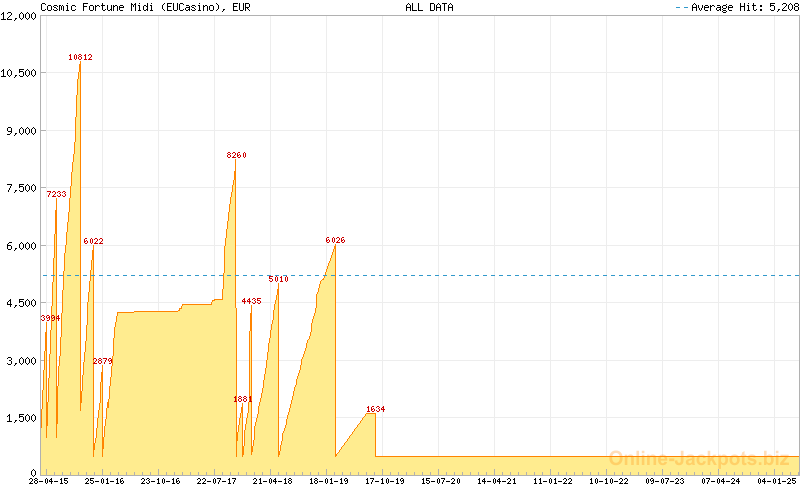
Task: Select the 6026 jackpot hit label
Action: point(335,241)
